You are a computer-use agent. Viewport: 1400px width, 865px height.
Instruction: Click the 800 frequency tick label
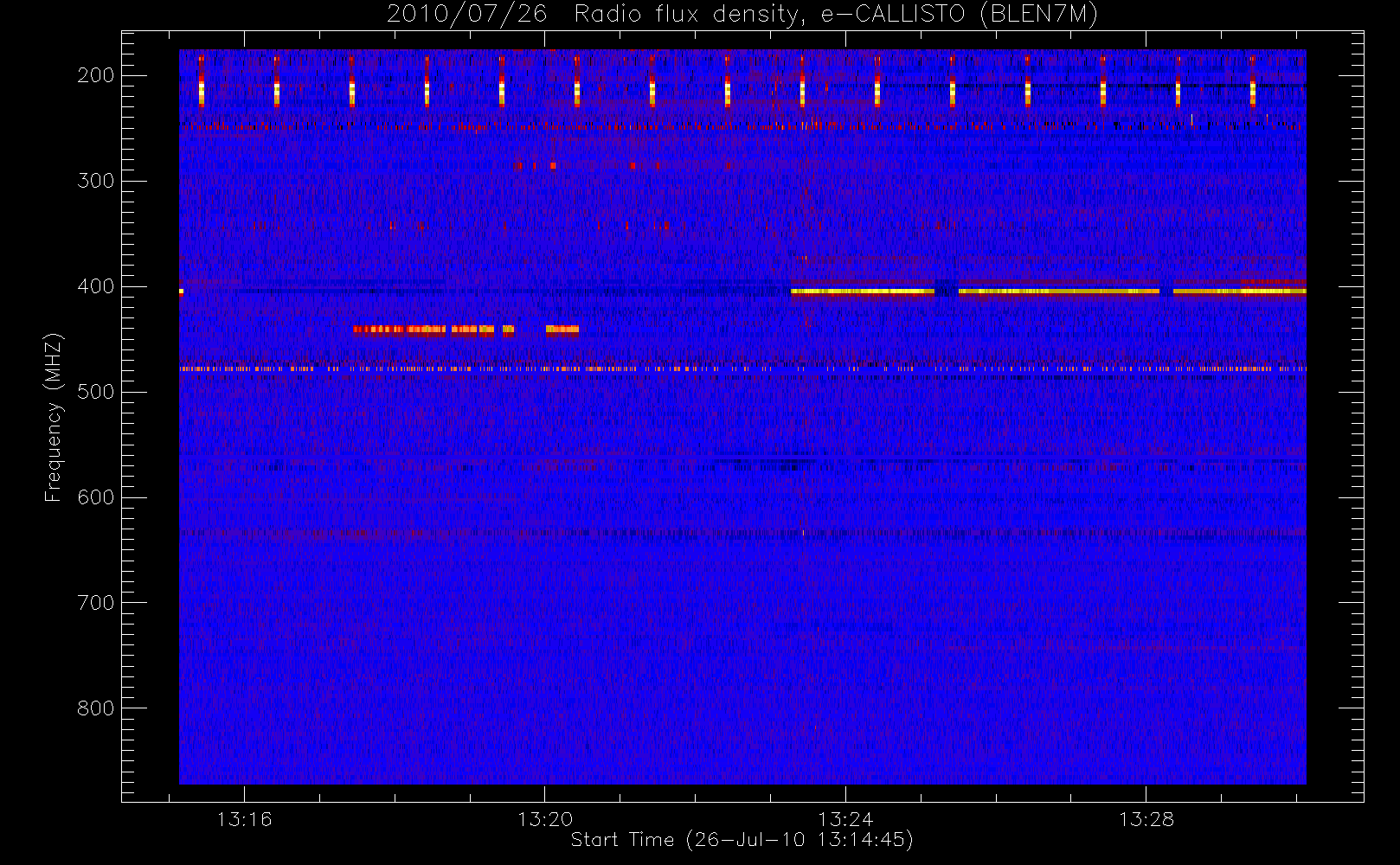(96, 708)
